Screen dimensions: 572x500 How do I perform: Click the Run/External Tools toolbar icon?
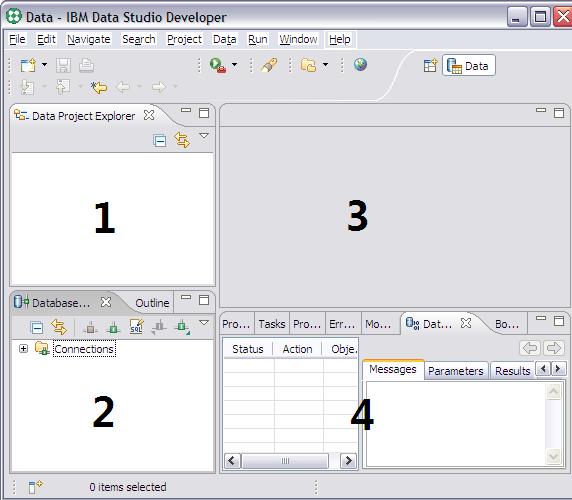pyautogui.click(x=218, y=66)
